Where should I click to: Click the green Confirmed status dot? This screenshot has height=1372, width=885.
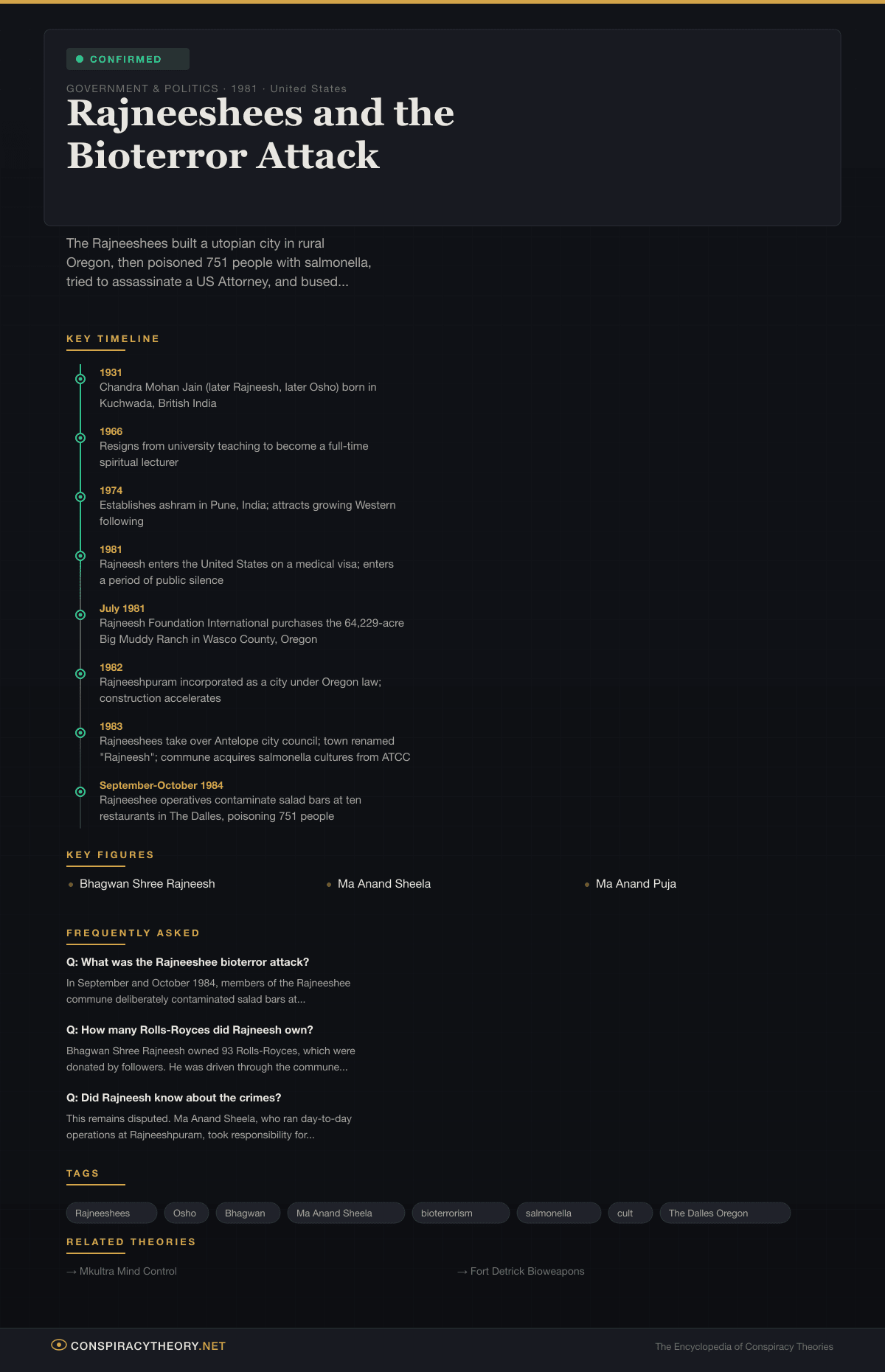tap(80, 59)
